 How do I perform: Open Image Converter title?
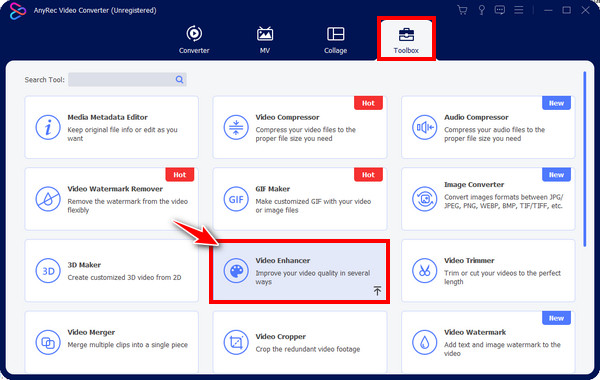pyautogui.click(x=474, y=184)
